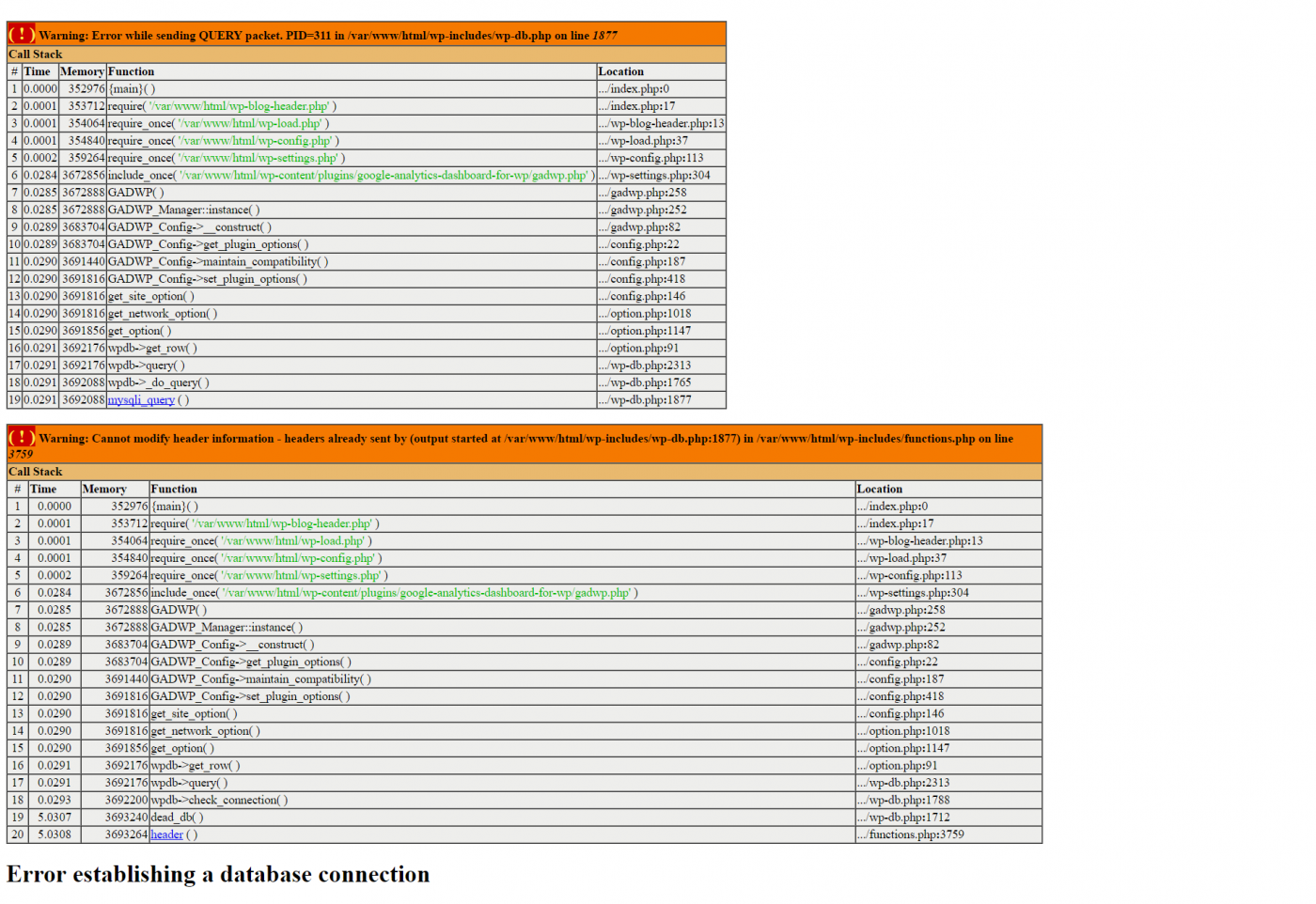Click 'Location' column header in the header information table
The height and width of the screenshot is (904, 1316).
(x=880, y=490)
